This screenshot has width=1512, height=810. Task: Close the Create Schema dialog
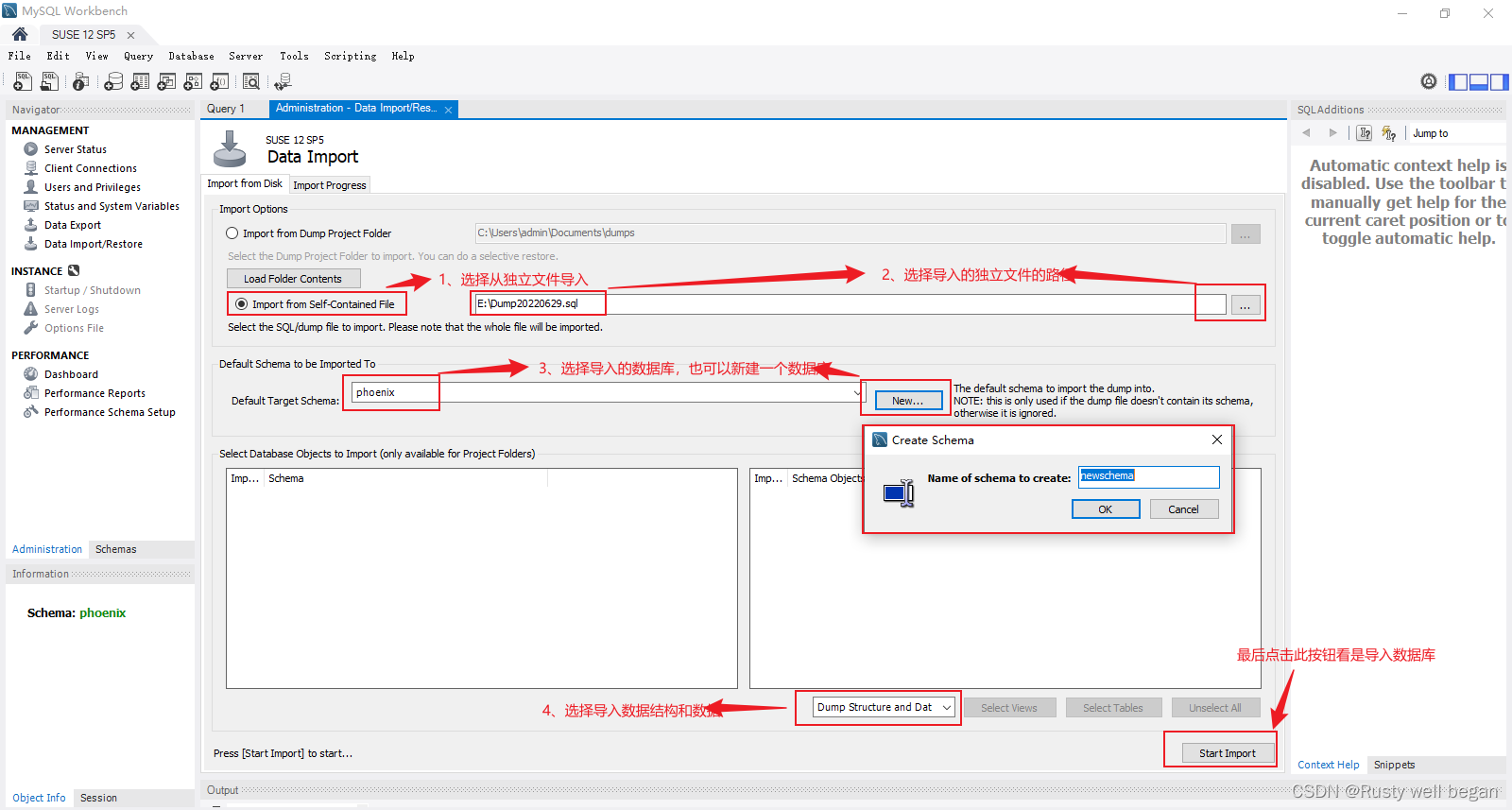[1217, 439]
